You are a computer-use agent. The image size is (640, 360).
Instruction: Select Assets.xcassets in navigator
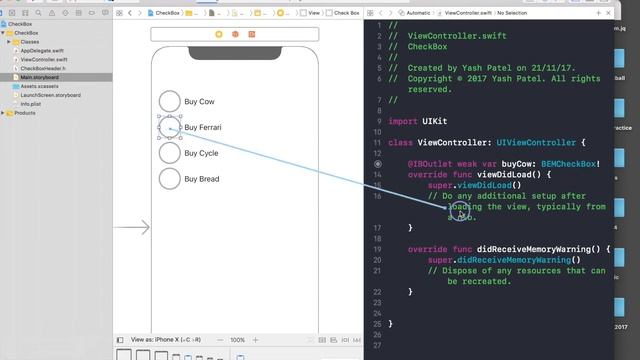click(x=39, y=86)
